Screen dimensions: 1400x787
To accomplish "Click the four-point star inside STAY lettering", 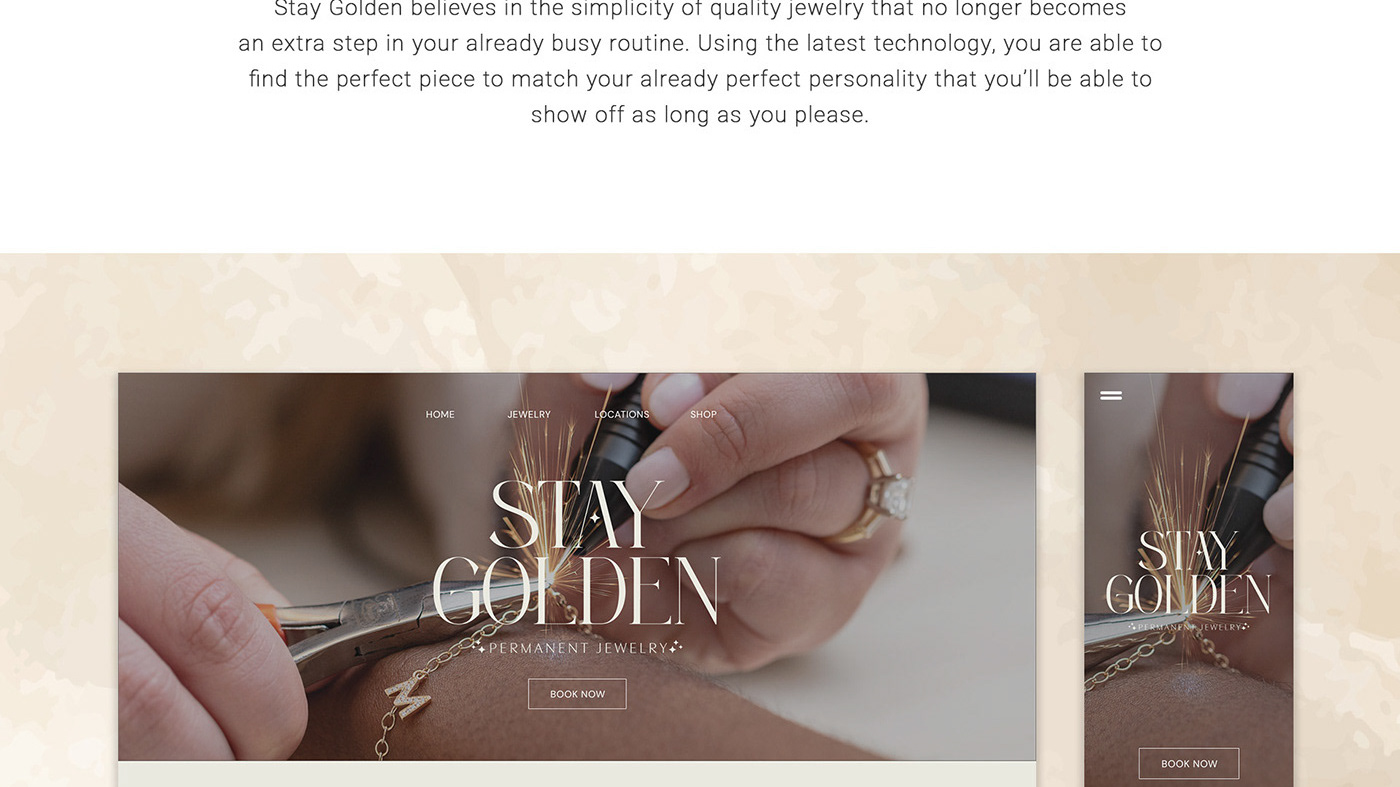I will (x=594, y=518).
